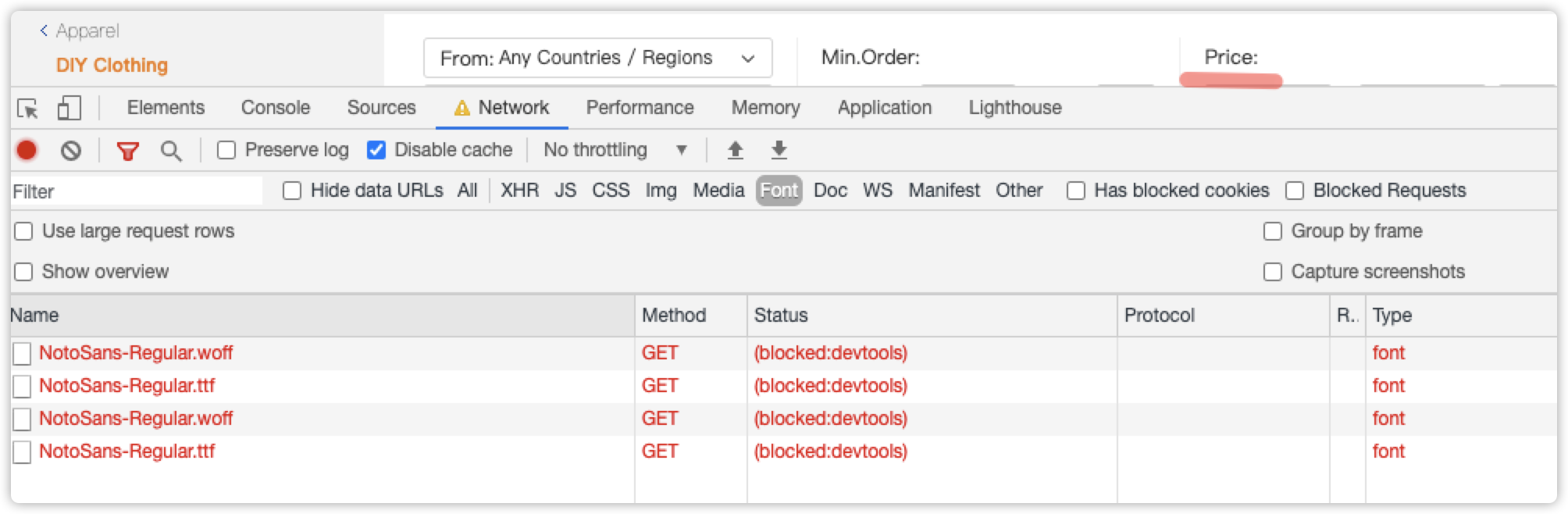Open network search magnifier icon
1568x514 pixels.
(x=171, y=151)
